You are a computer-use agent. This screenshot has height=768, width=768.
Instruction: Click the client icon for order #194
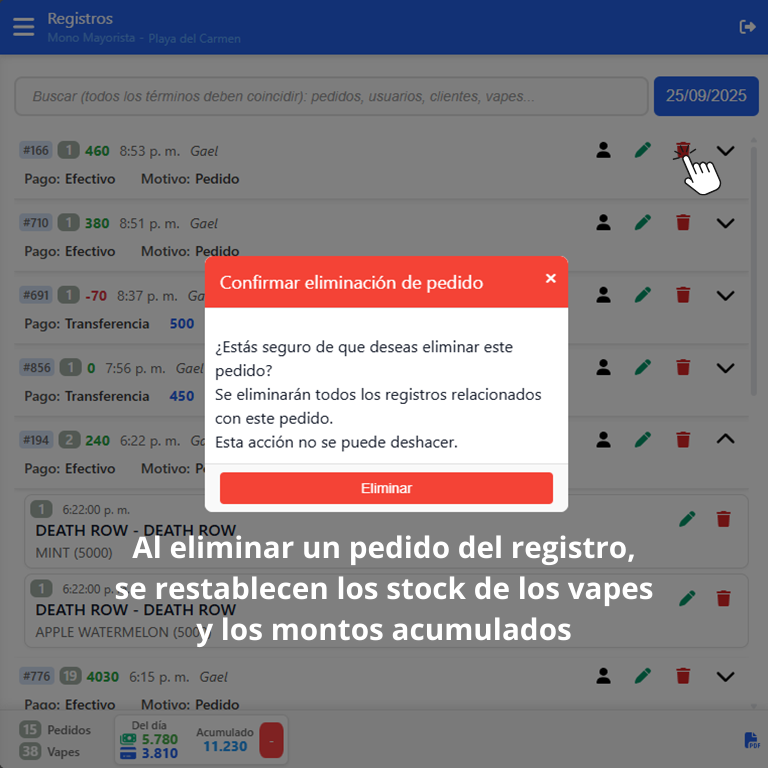coord(603,440)
